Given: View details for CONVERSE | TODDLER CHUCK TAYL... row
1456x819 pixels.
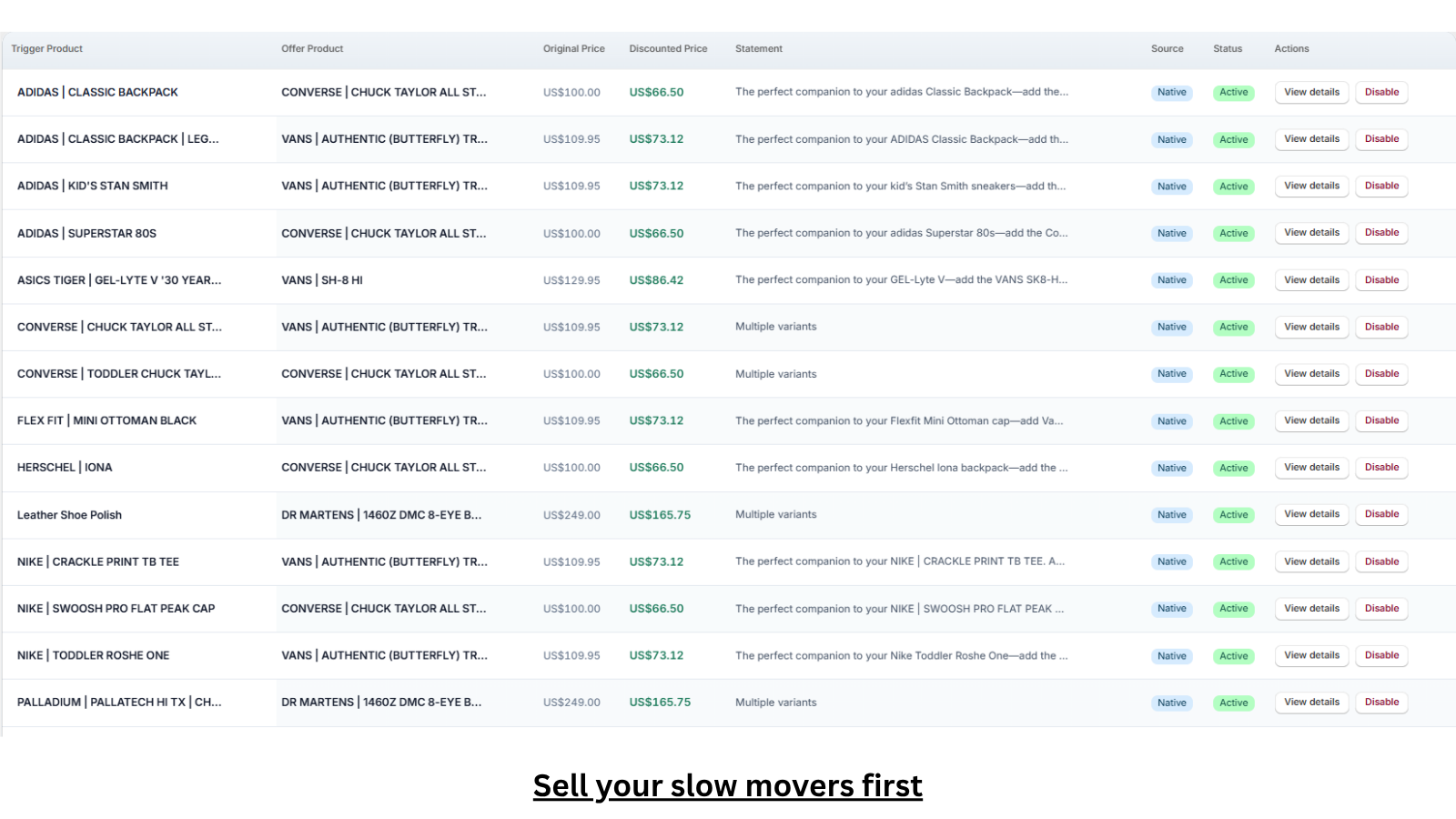Looking at the screenshot, I should click(1311, 374).
